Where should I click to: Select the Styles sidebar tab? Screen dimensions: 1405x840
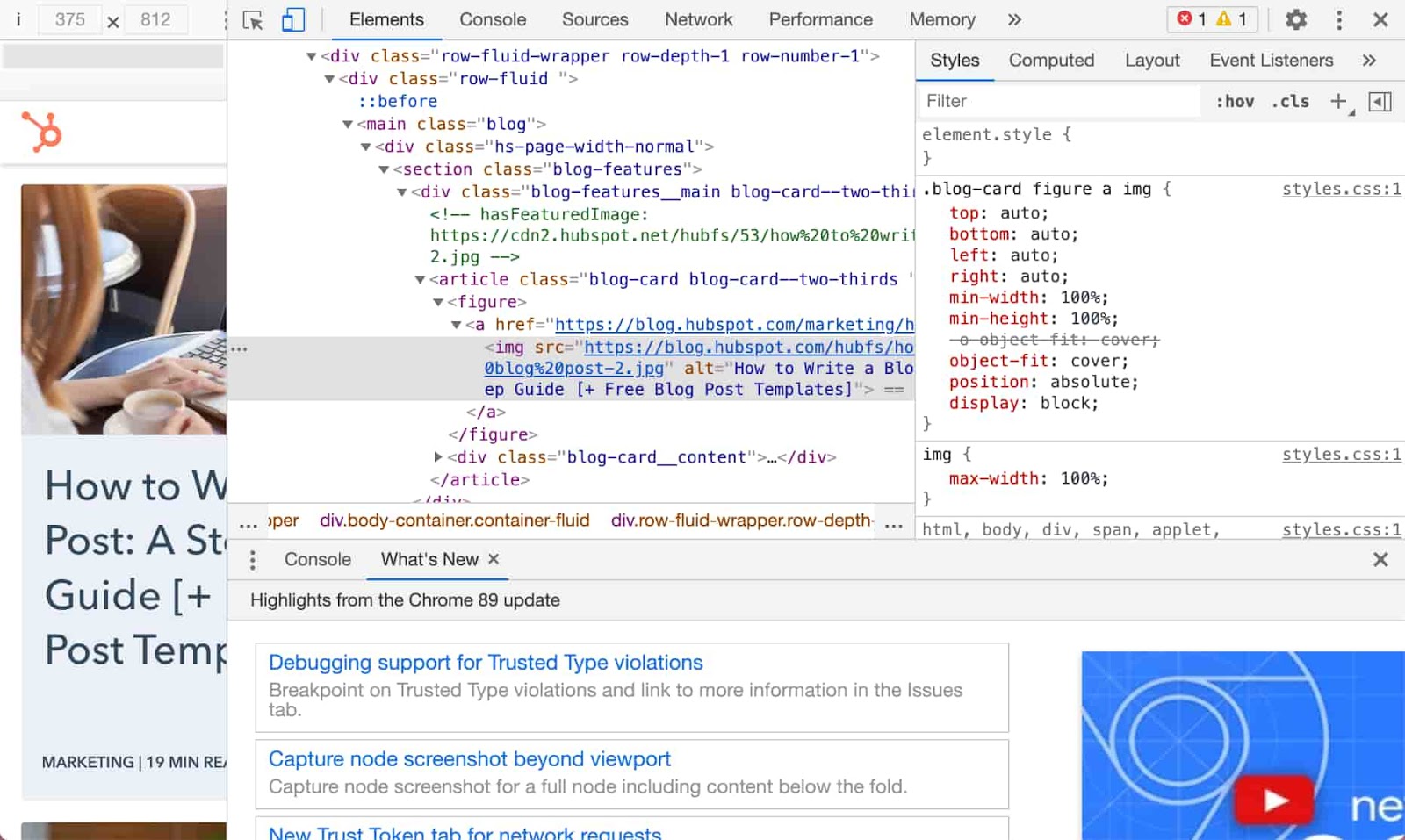coord(955,61)
